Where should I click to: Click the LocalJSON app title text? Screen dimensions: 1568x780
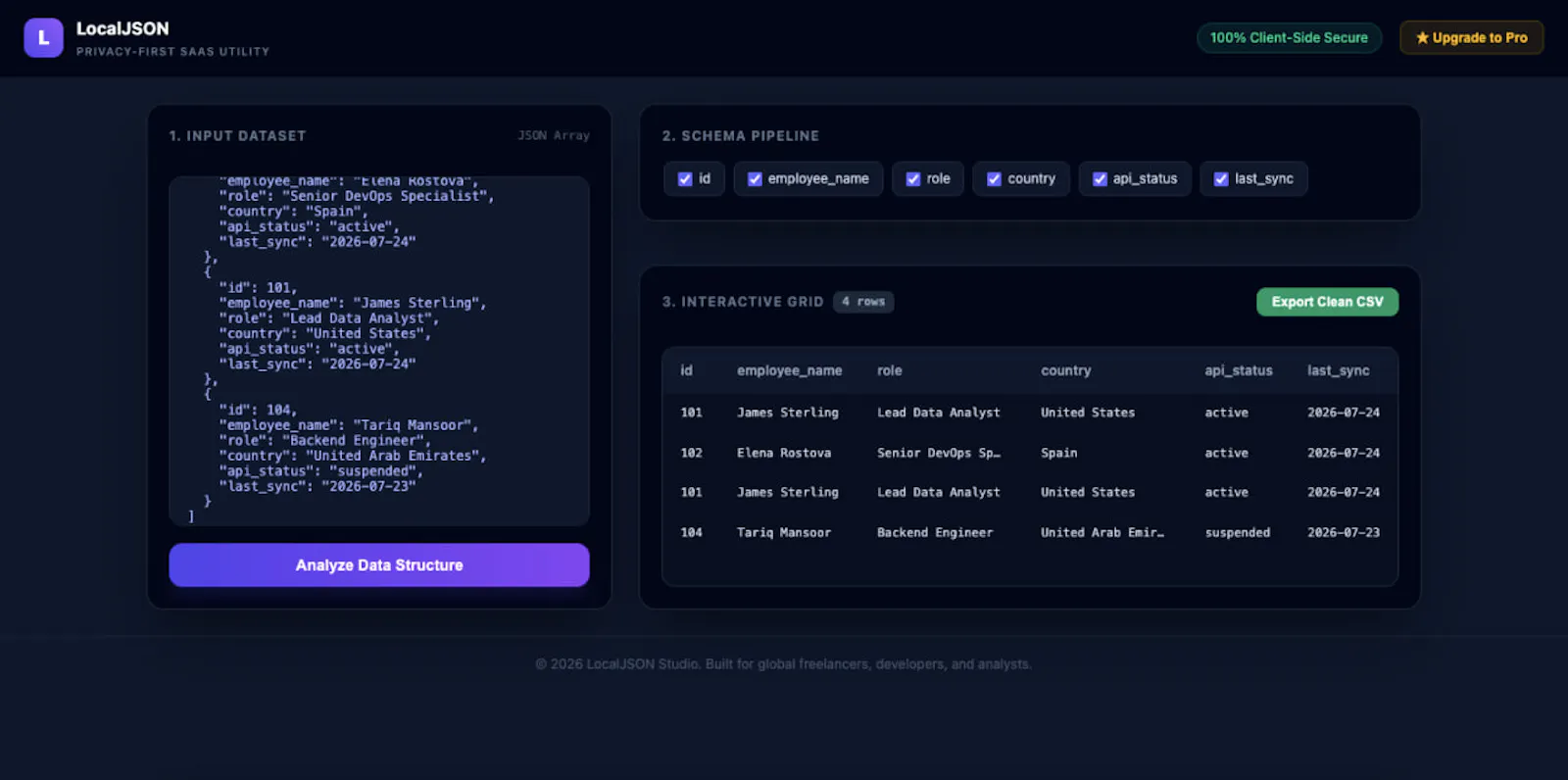pos(122,28)
